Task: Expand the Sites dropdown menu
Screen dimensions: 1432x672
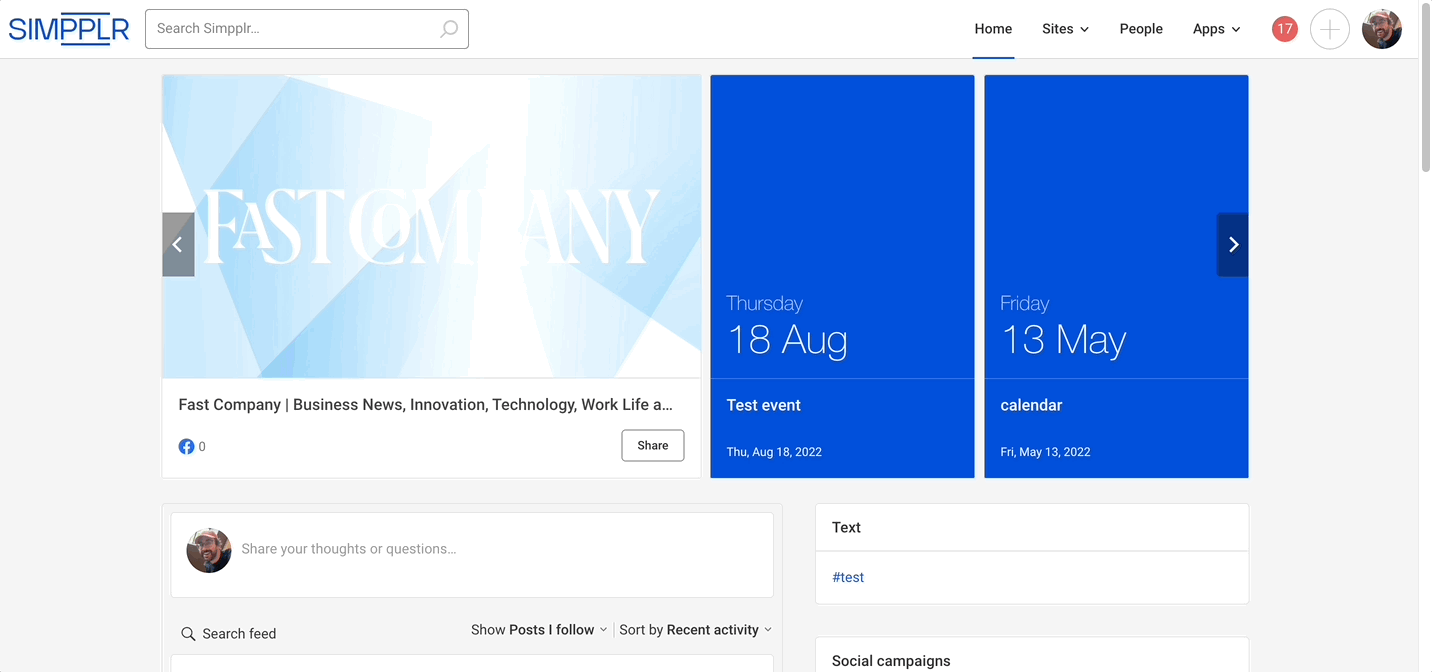Action: (x=1065, y=29)
